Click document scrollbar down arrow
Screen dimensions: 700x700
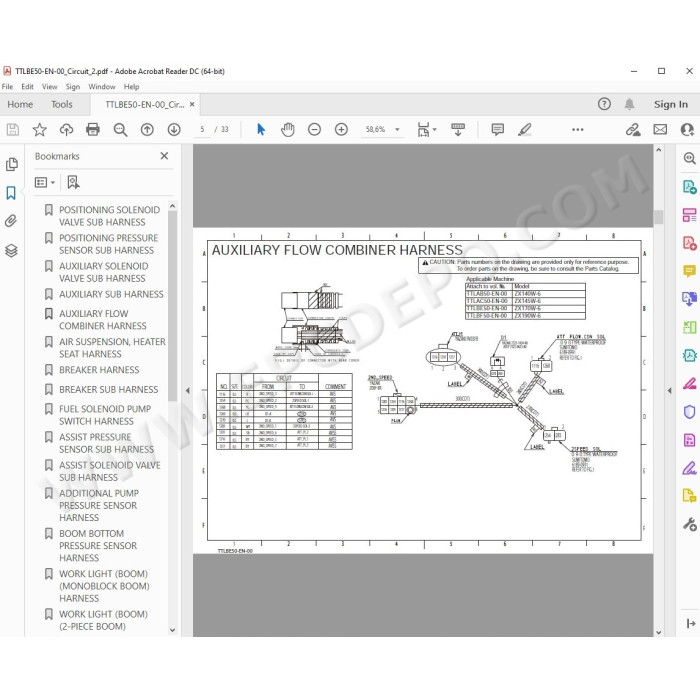click(658, 632)
